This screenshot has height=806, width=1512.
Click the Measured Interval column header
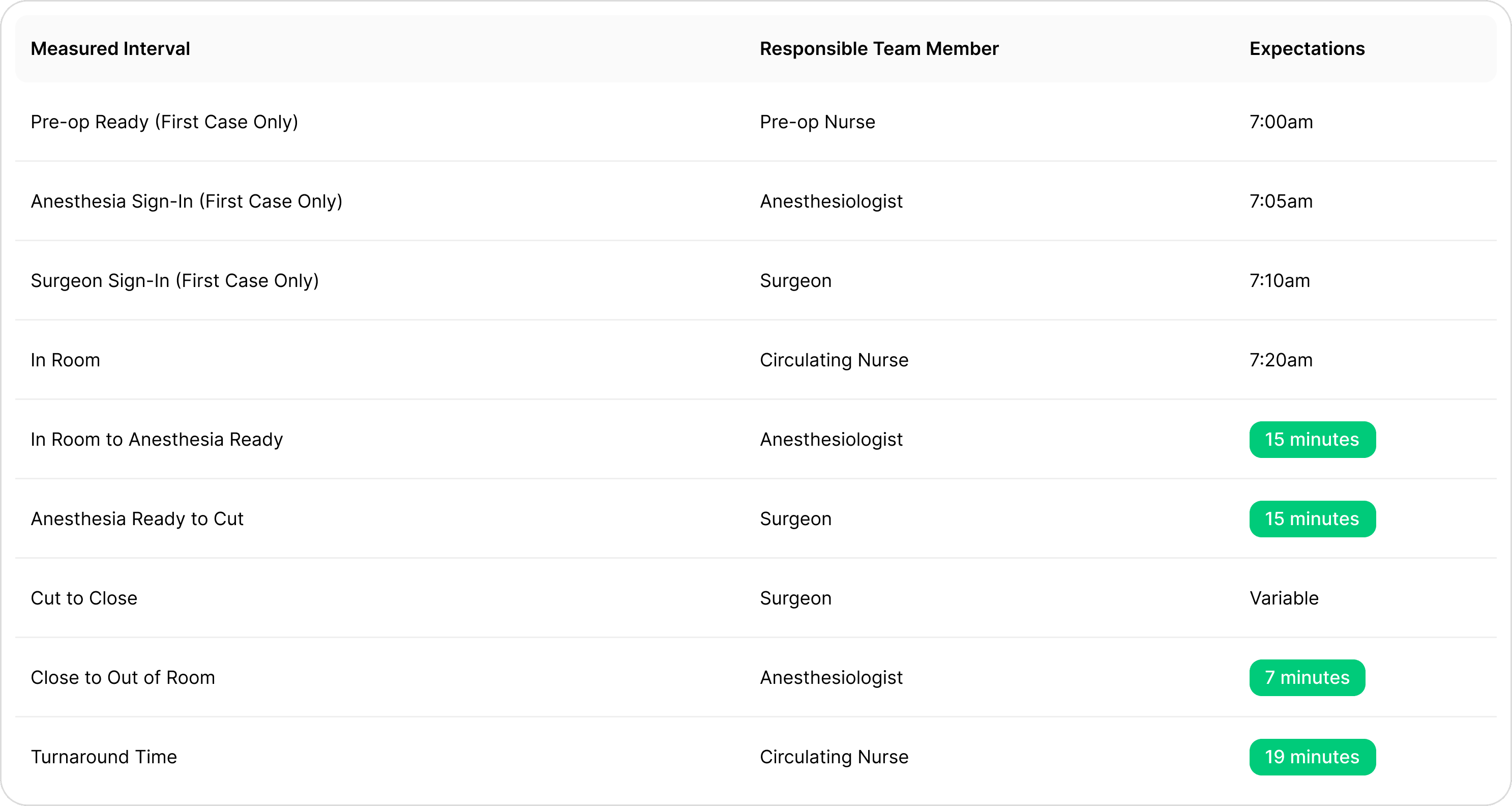pos(110,49)
